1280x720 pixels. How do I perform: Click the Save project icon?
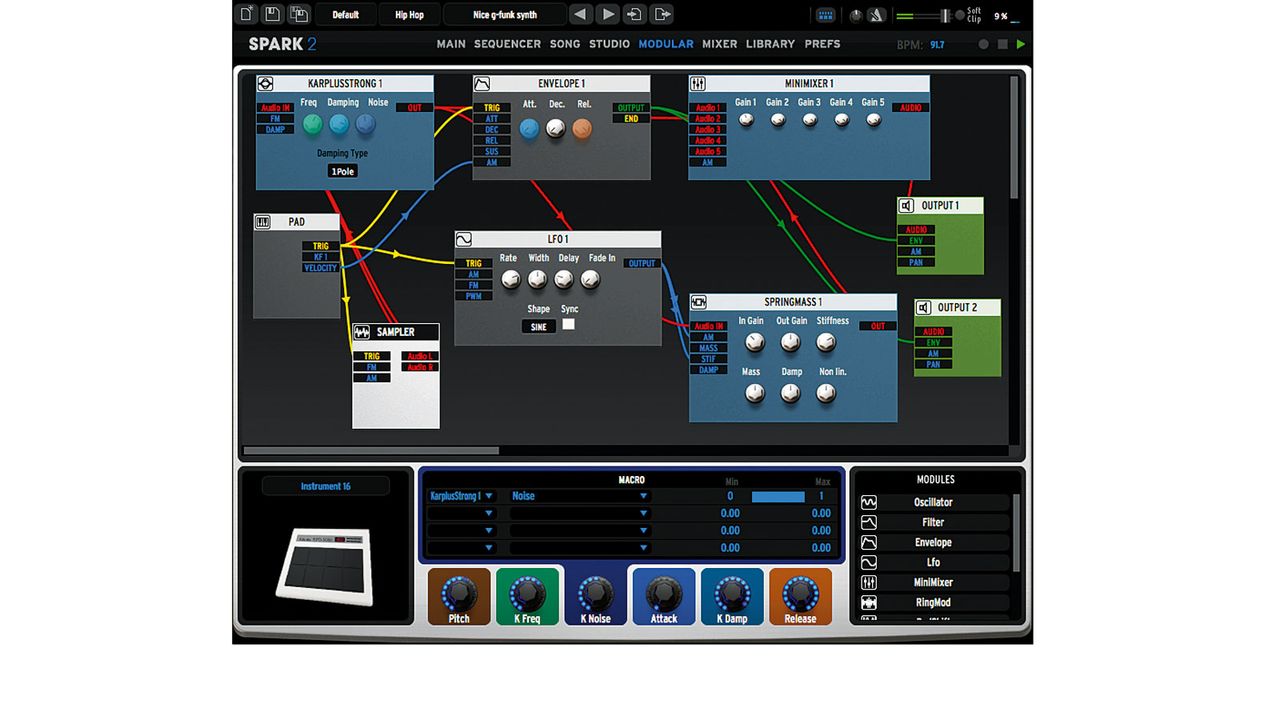click(x=273, y=14)
